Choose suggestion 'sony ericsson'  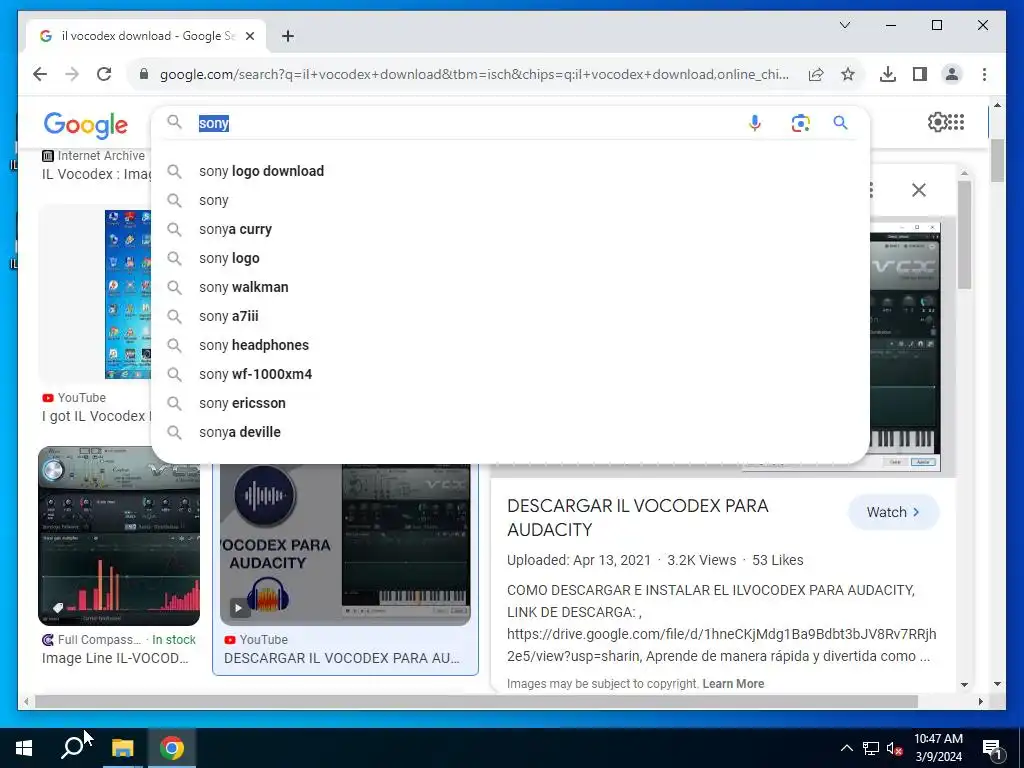(510, 403)
